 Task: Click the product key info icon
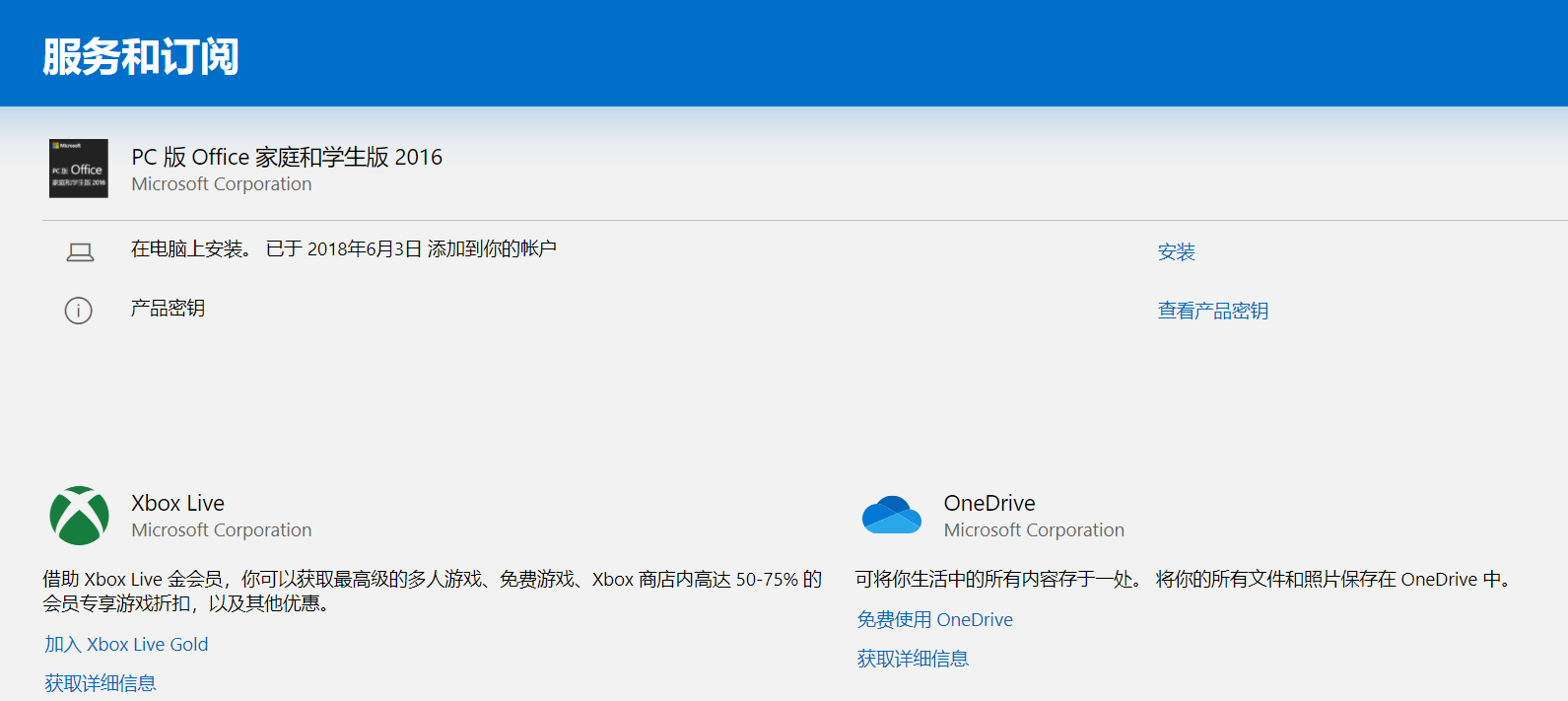click(79, 311)
